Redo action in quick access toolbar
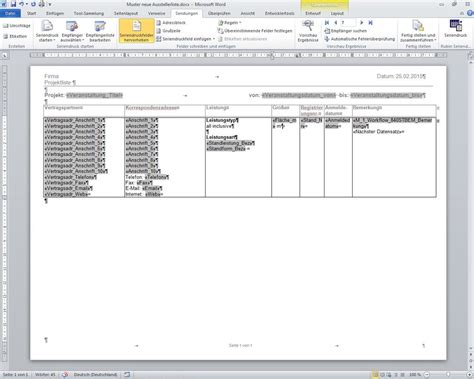 click(33, 4)
